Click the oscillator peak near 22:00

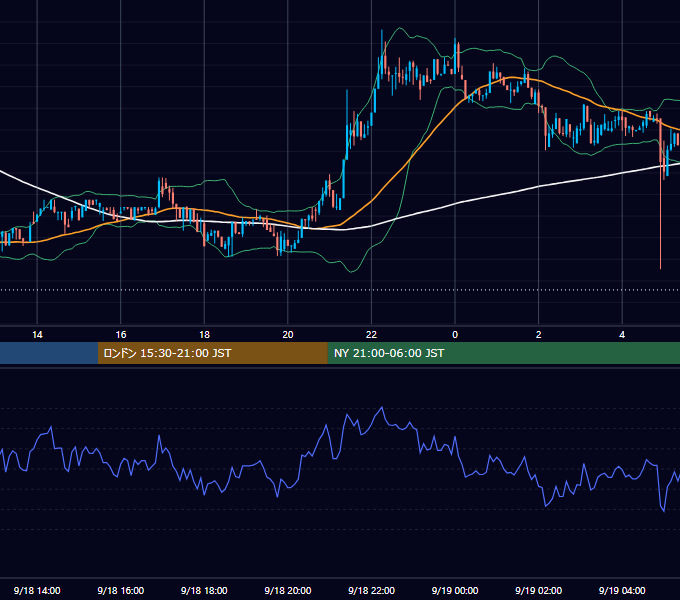(382, 408)
